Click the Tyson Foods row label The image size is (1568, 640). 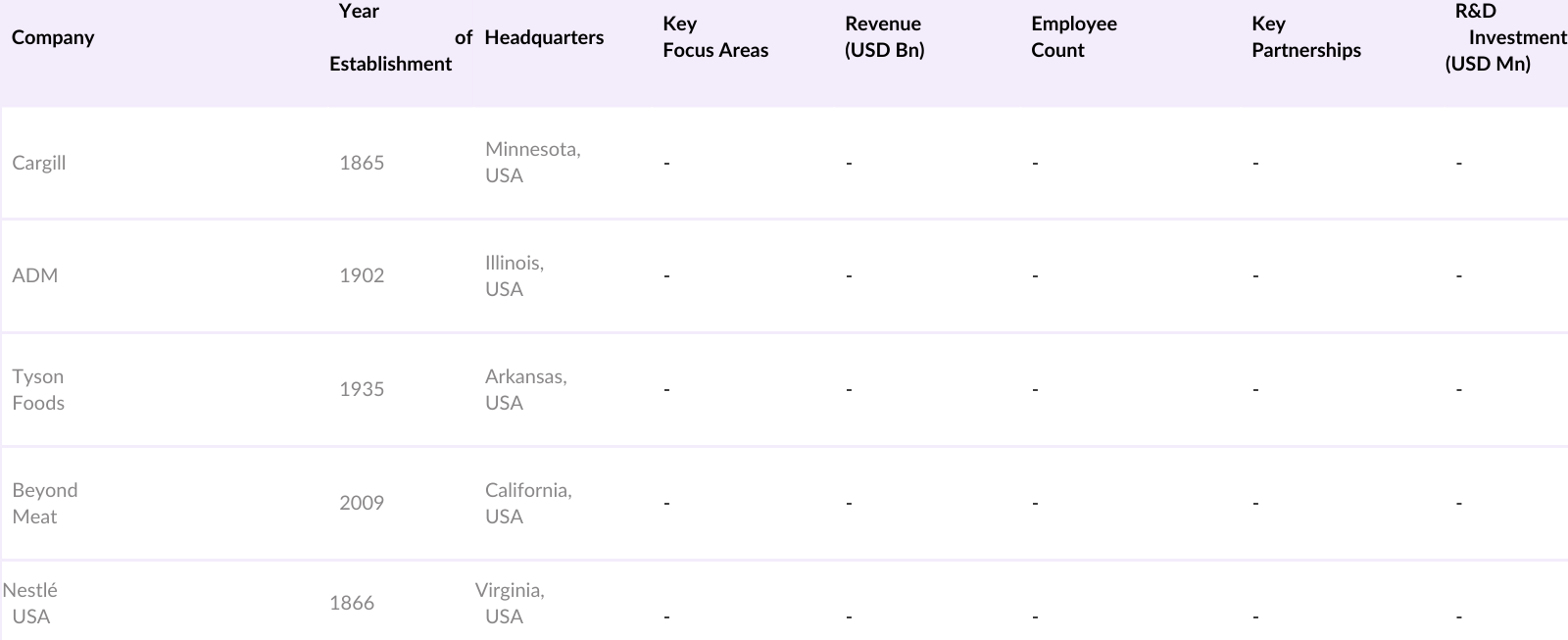tap(38, 390)
